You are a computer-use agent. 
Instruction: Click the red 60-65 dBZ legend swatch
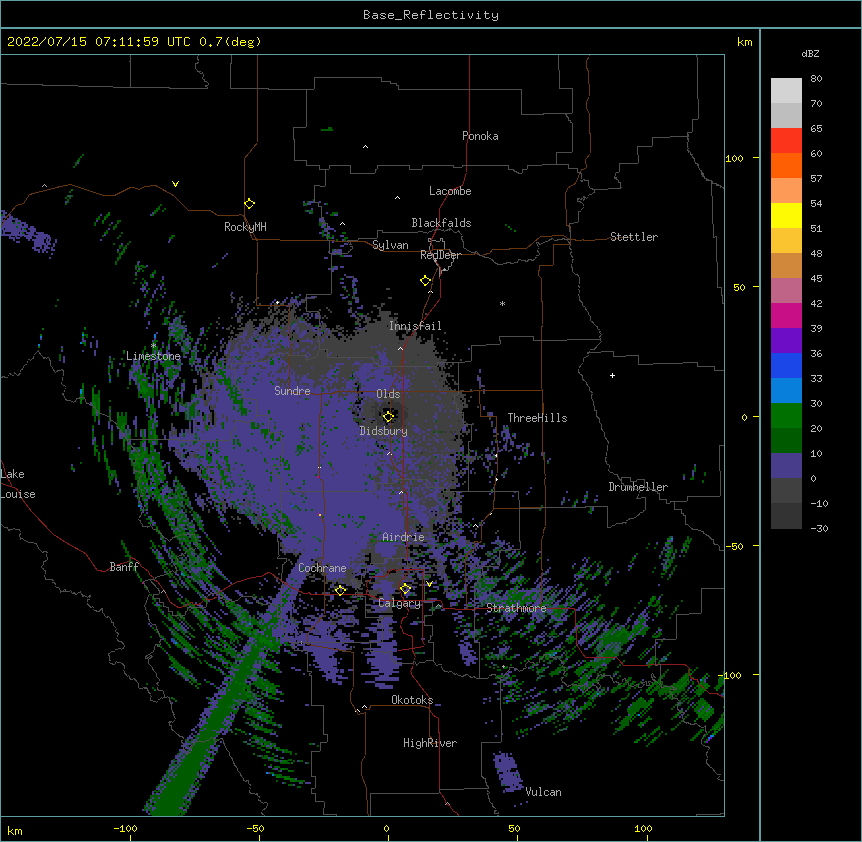[x=786, y=141]
